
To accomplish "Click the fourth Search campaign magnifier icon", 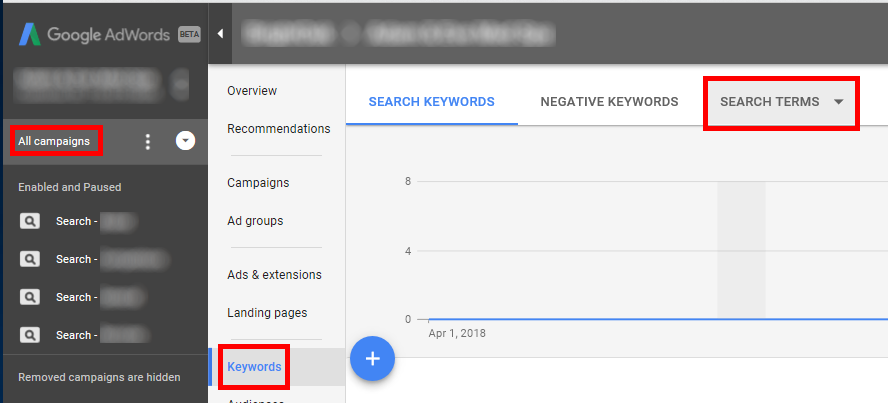I will [30, 335].
